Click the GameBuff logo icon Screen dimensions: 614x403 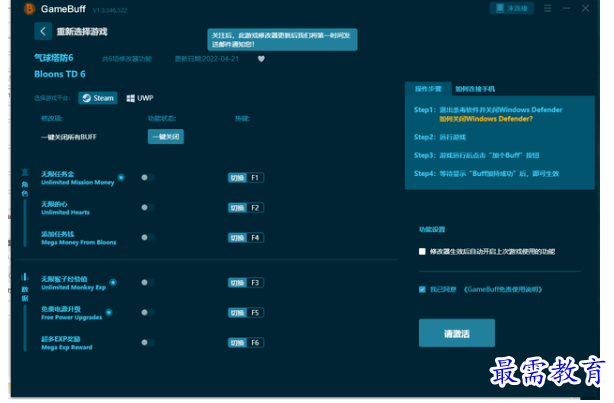[29, 9]
